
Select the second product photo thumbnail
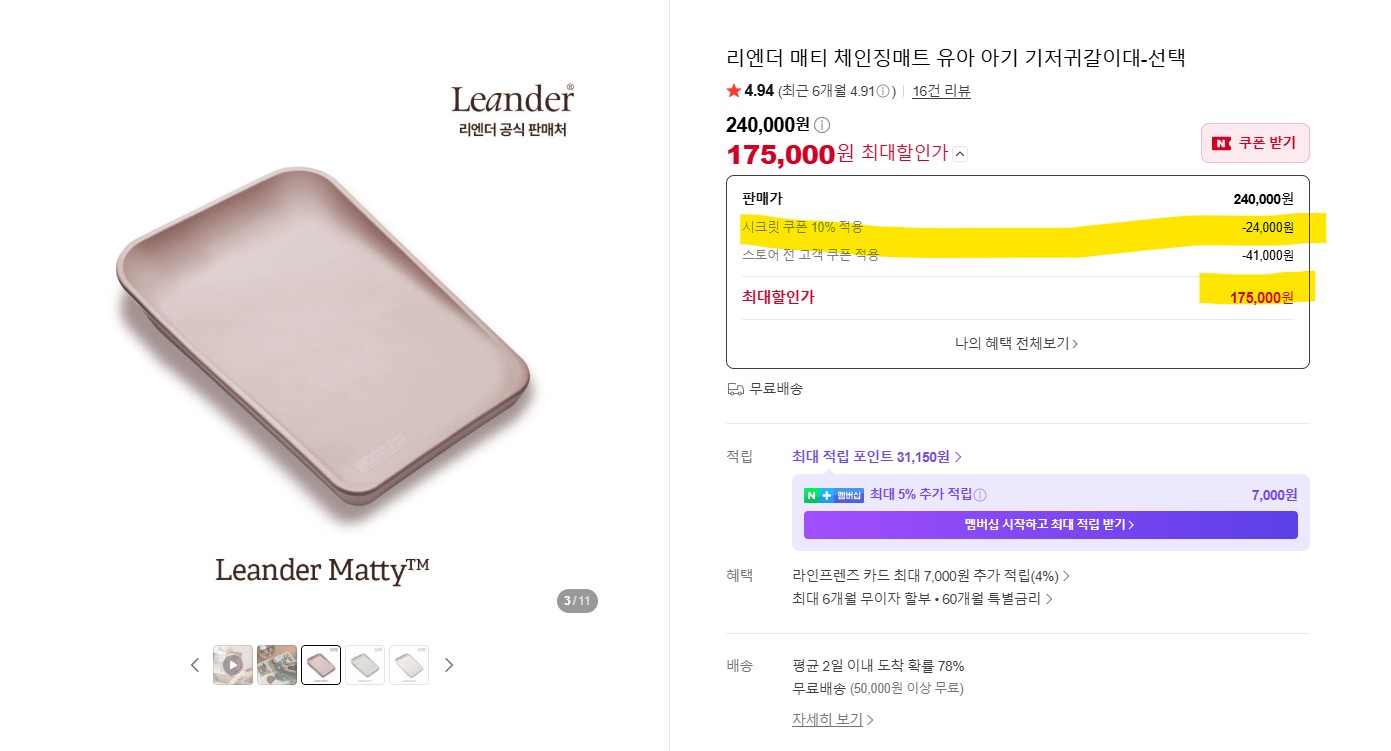pos(277,665)
